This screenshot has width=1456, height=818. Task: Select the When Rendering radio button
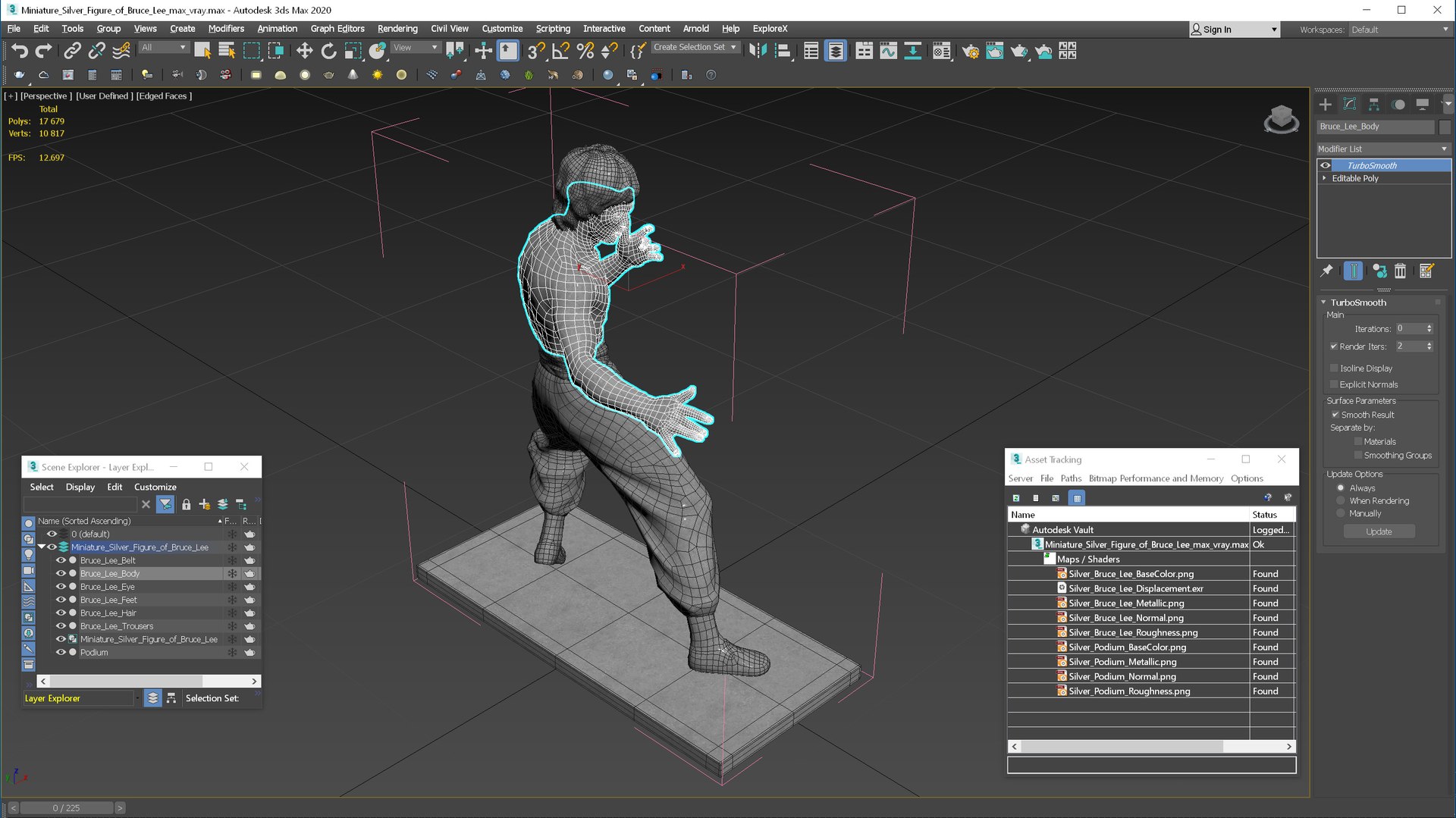(x=1341, y=501)
